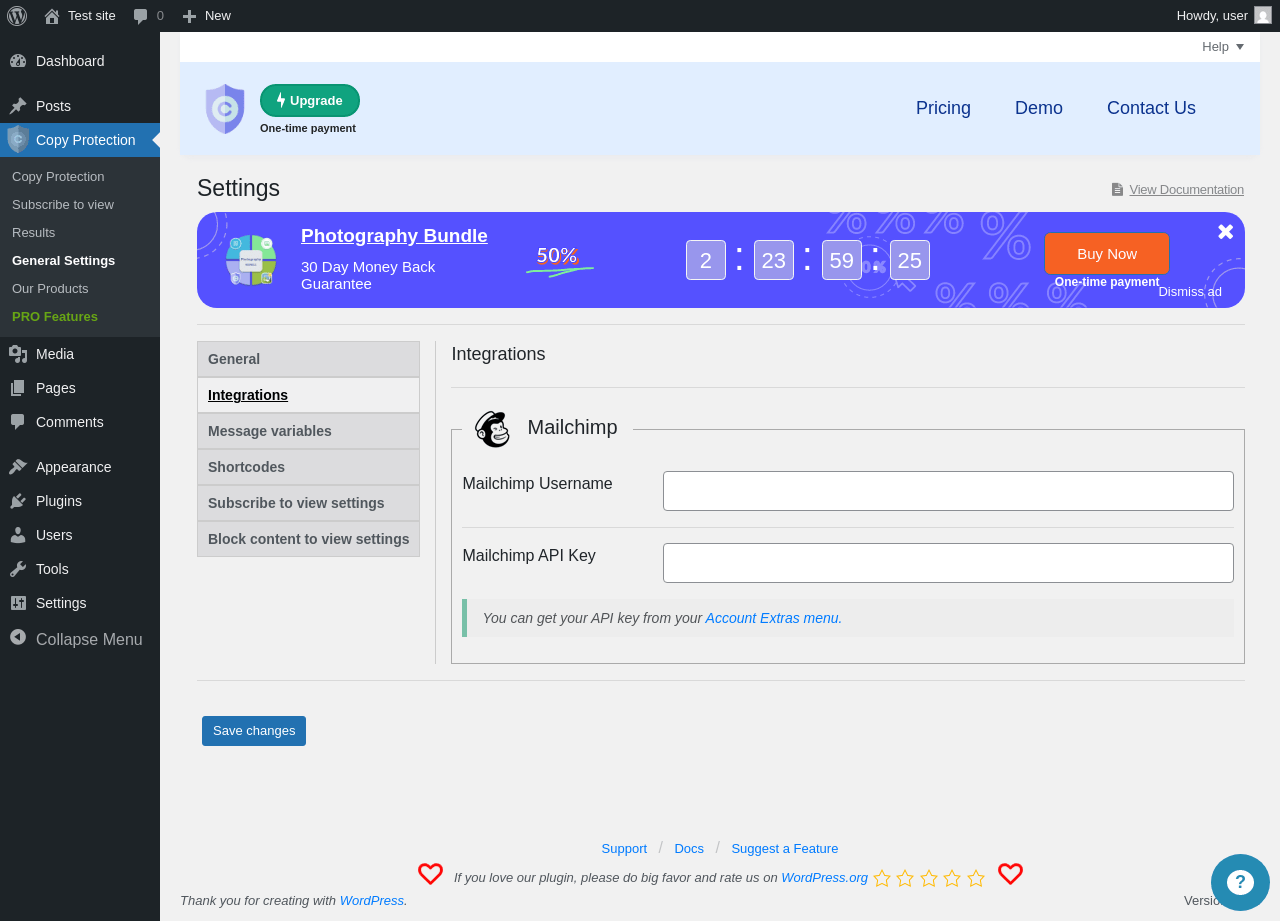The height and width of the screenshot is (921, 1280).
Task: Open the comments bubble icon in admin bar
Action: coord(141,16)
